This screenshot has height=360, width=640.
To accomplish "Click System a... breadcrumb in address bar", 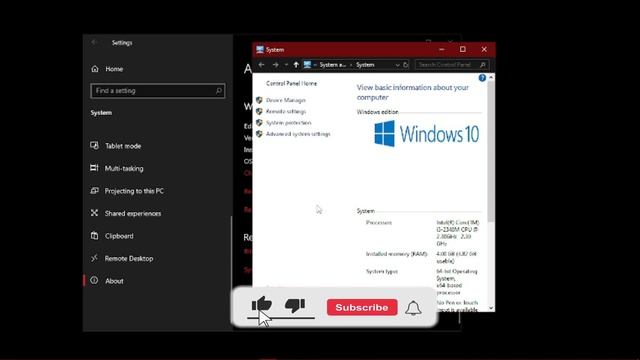I will pos(333,65).
